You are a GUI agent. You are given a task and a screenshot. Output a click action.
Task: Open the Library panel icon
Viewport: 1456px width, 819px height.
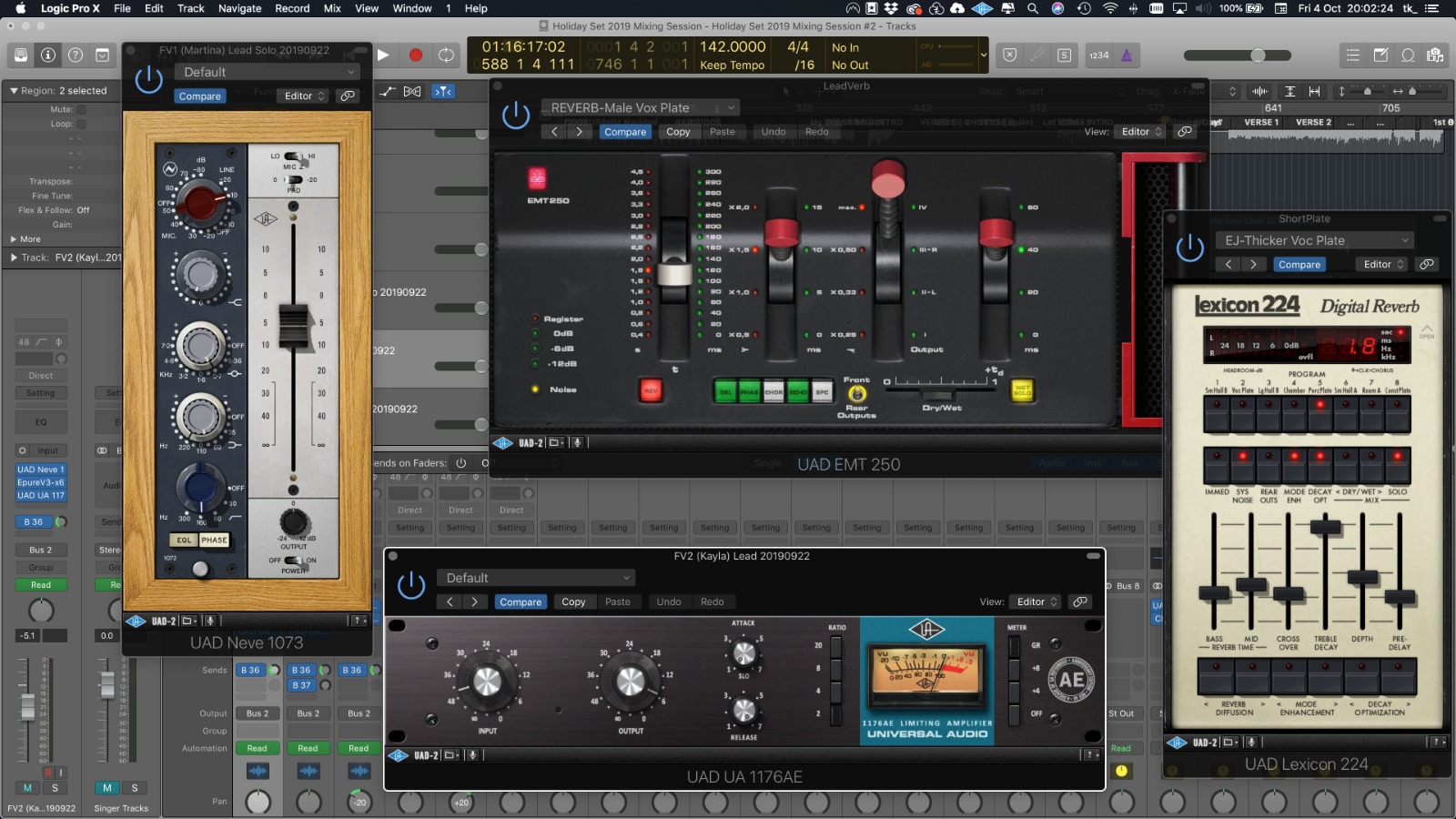pyautogui.click(x=20, y=56)
